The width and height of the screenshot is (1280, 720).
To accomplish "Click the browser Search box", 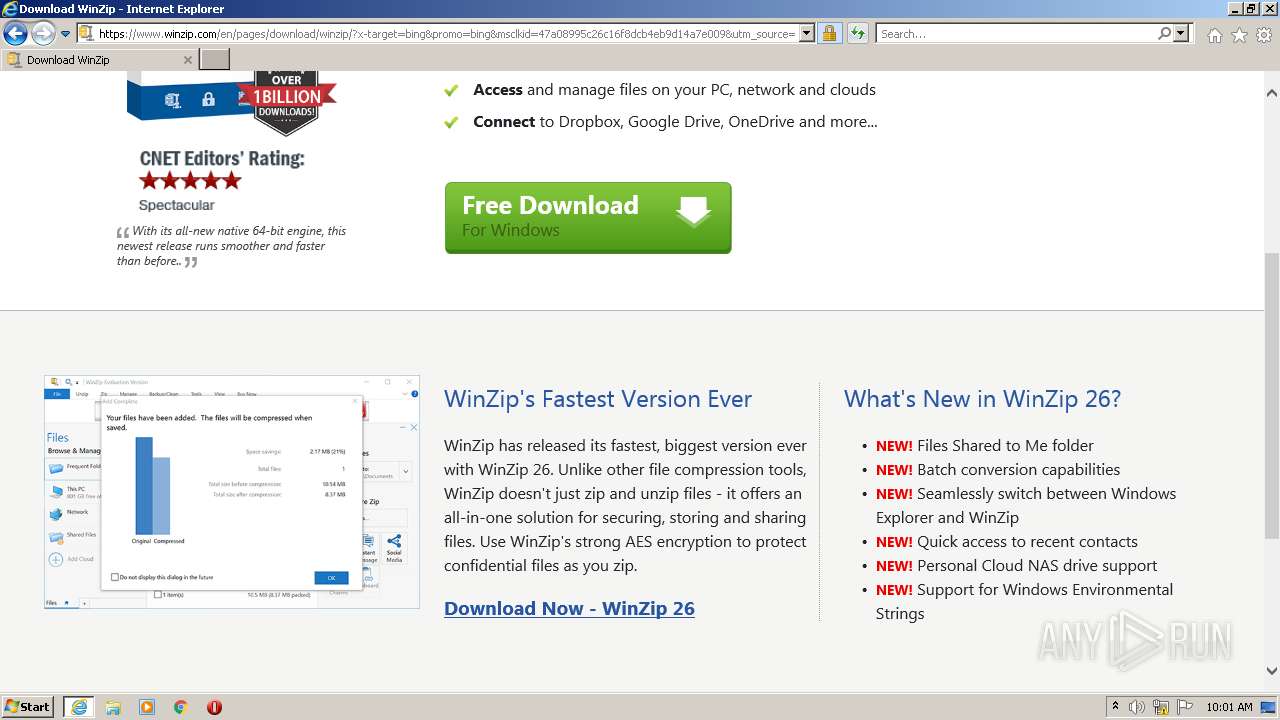I will 1016,34.
